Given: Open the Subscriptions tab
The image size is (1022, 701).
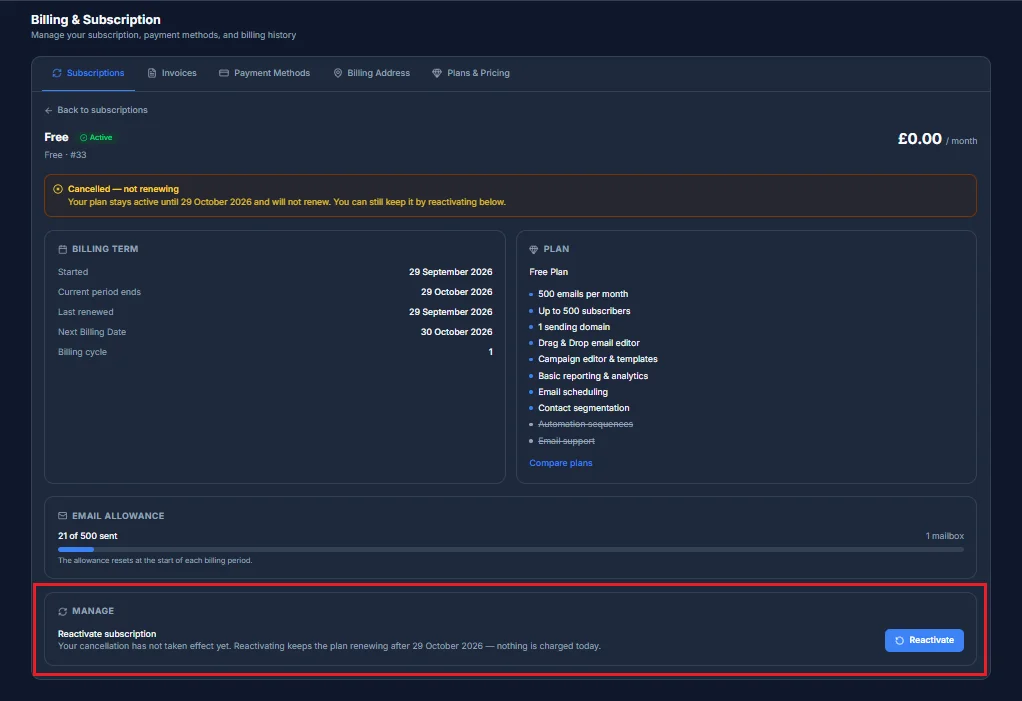Looking at the screenshot, I should point(88,73).
